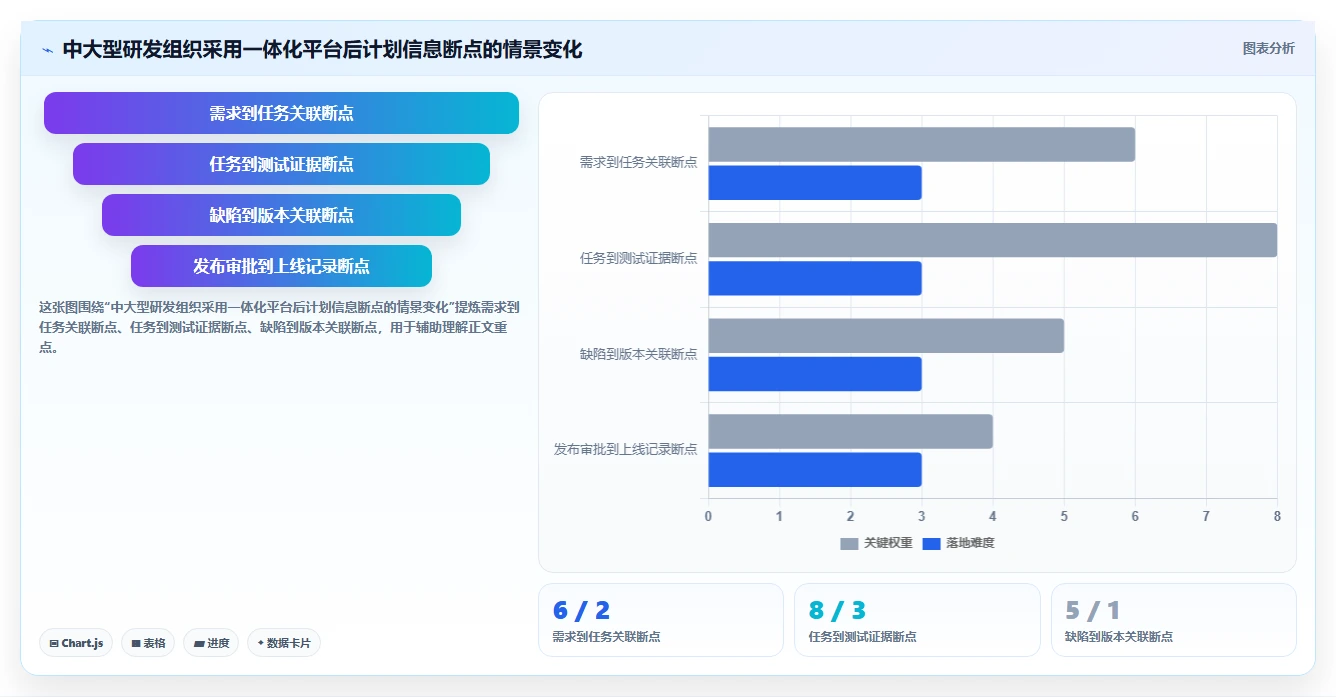The height and width of the screenshot is (697, 1336).
Task: Click x-axis tick label 0
Action: tap(709, 516)
